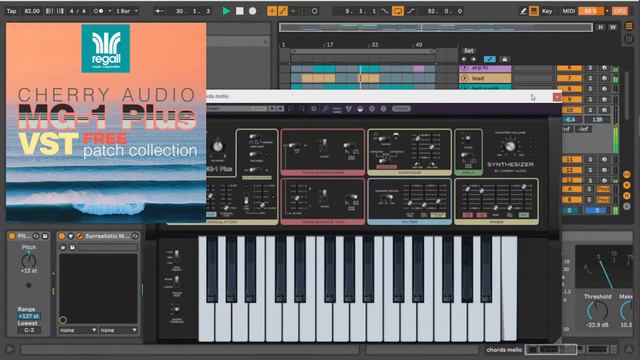Click the W width button of the overview

coord(613,27)
